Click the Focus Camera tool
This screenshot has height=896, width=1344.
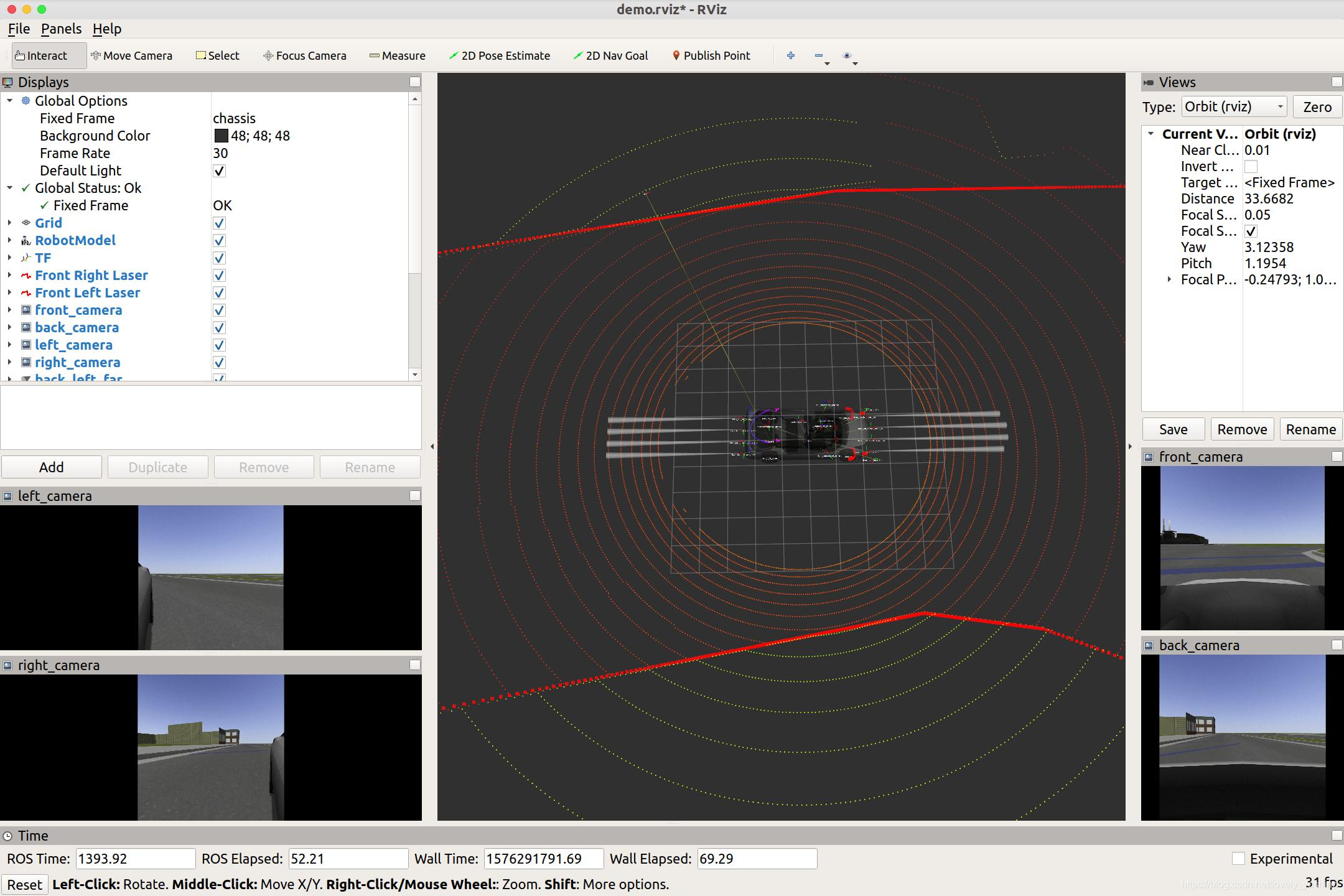click(x=304, y=55)
